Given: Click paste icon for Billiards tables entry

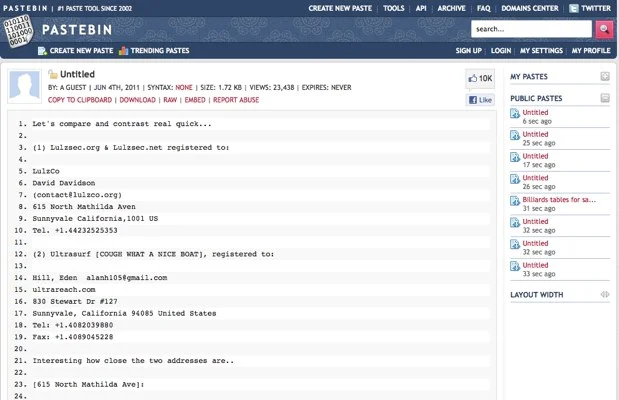Looking at the screenshot, I should (515, 201).
